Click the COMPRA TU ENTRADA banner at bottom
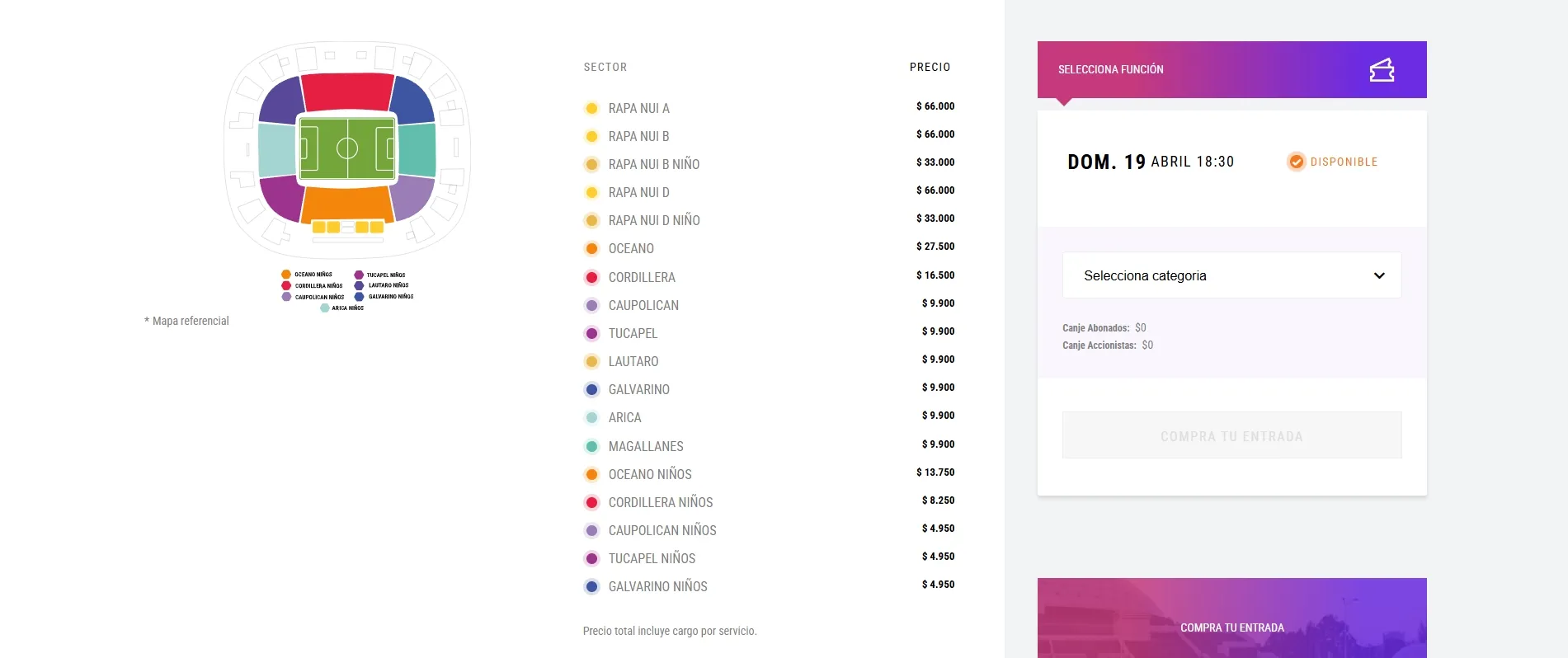Image resolution: width=1568 pixels, height=658 pixels. click(1231, 618)
